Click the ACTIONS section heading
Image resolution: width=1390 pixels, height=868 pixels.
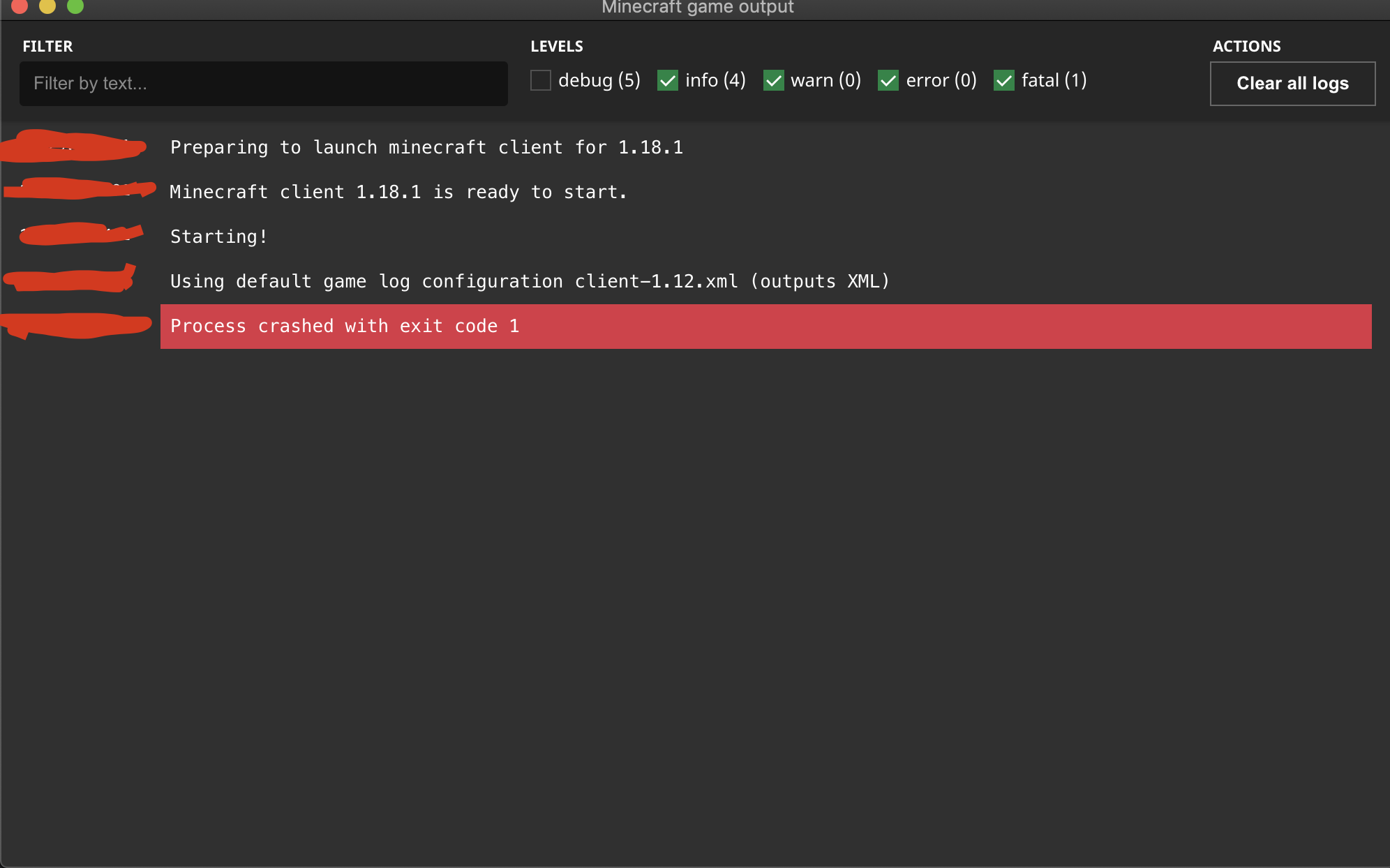(1246, 46)
